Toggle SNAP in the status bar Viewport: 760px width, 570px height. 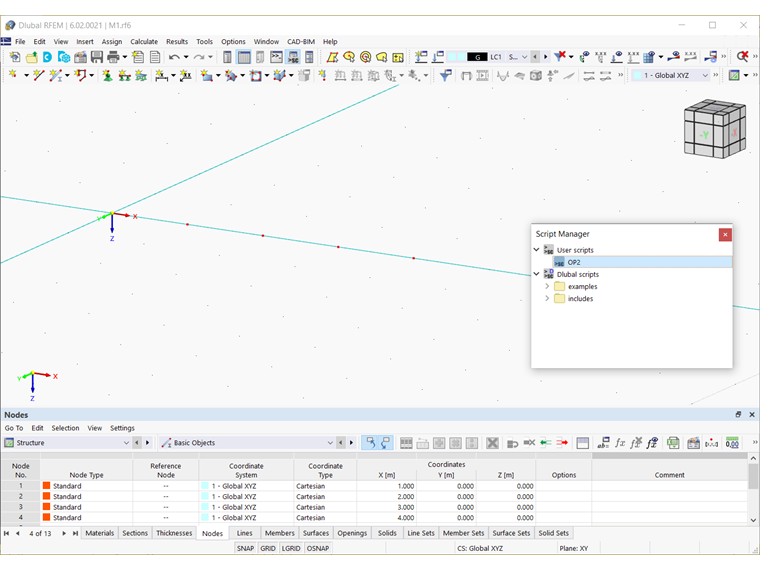[x=245, y=548]
